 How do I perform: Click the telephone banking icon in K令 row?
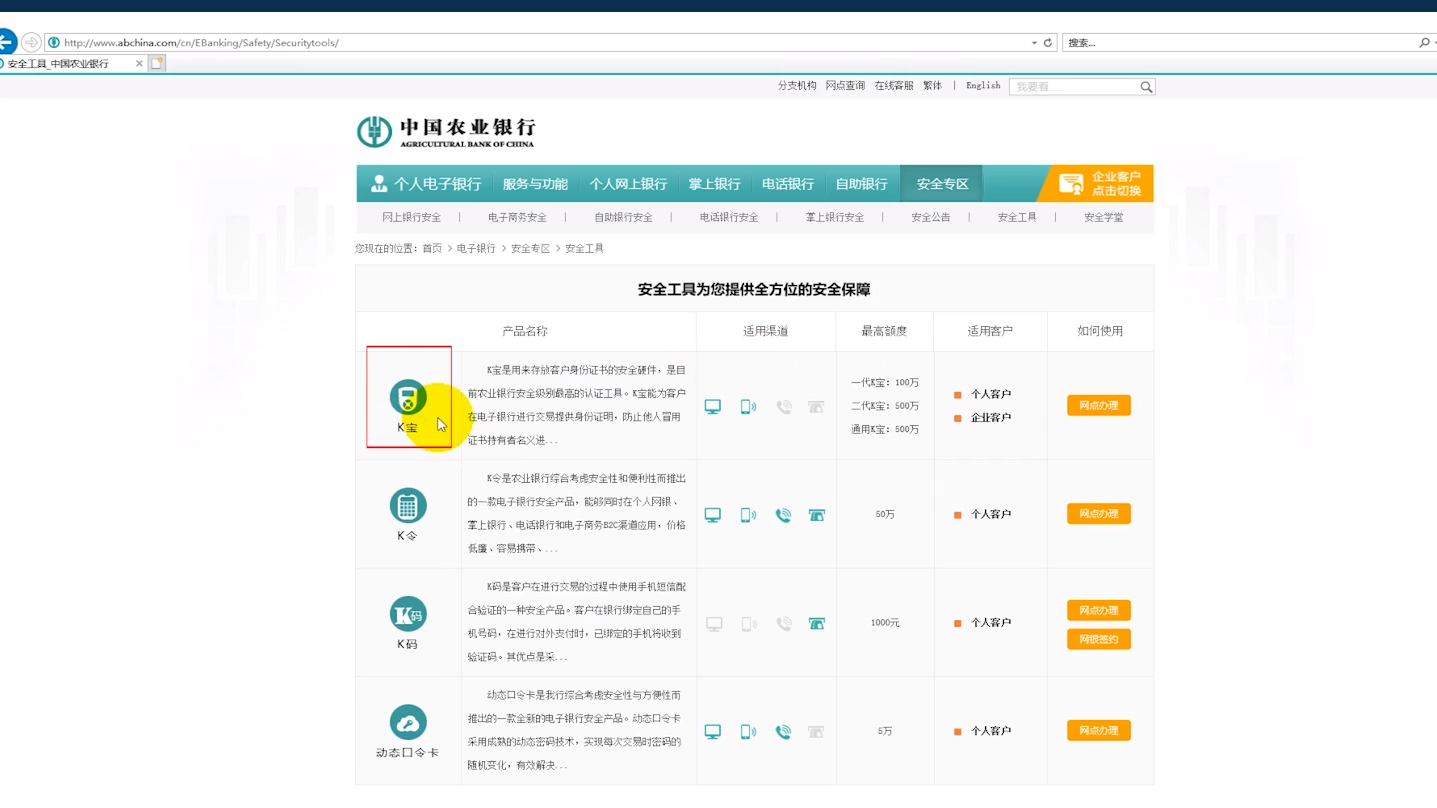tap(784, 515)
